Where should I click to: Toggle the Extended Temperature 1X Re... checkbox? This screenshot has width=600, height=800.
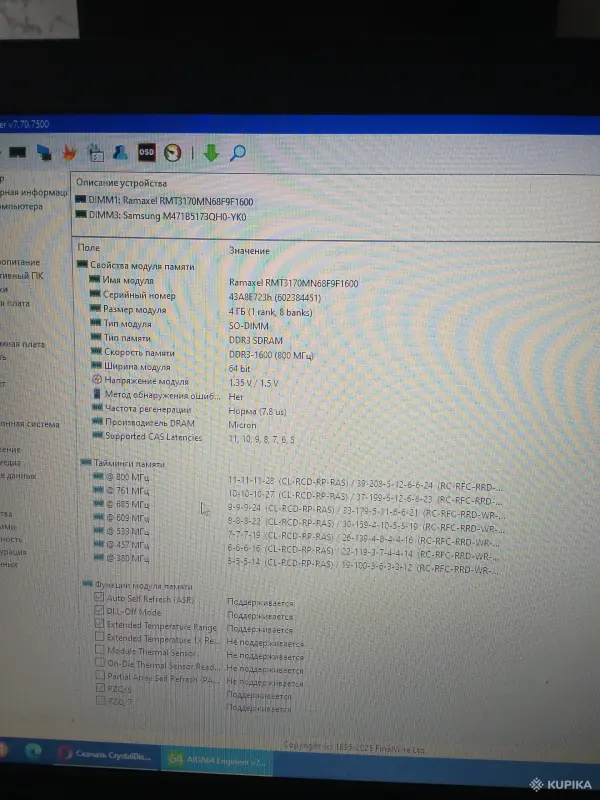pyautogui.click(x=100, y=636)
